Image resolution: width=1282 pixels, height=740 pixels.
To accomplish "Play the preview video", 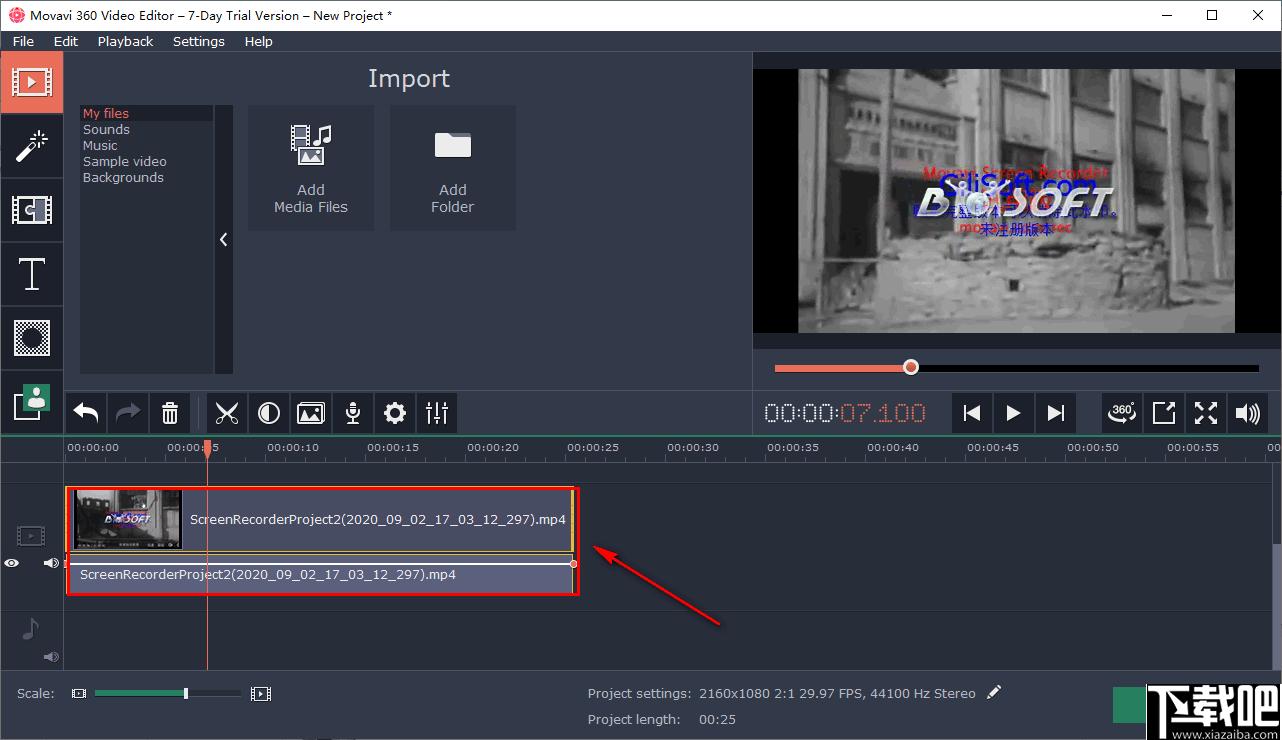I will coord(1013,413).
